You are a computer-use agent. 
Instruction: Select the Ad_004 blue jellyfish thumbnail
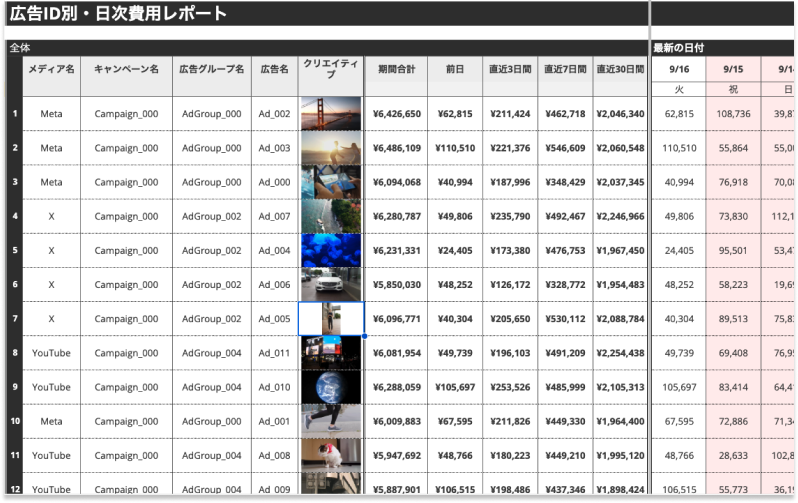tap(331, 250)
